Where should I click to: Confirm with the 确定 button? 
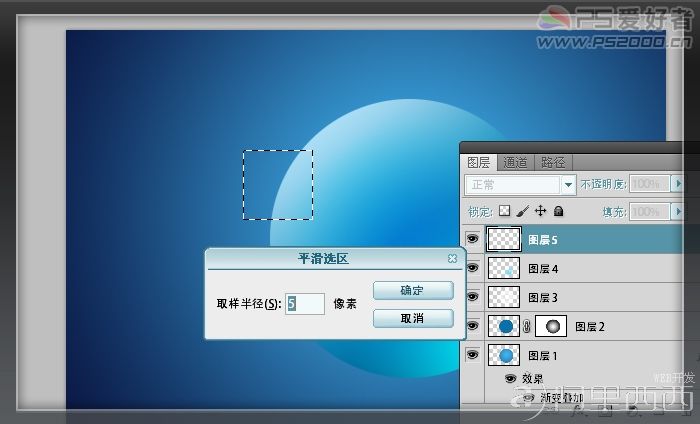pyautogui.click(x=413, y=291)
